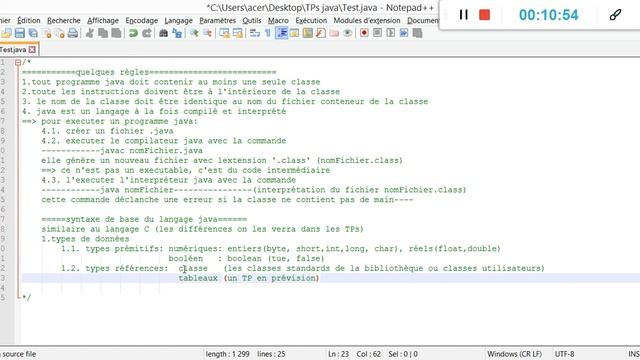This screenshot has width=640, height=360.
Task: Open the Recherche menu
Action: tap(64, 20)
